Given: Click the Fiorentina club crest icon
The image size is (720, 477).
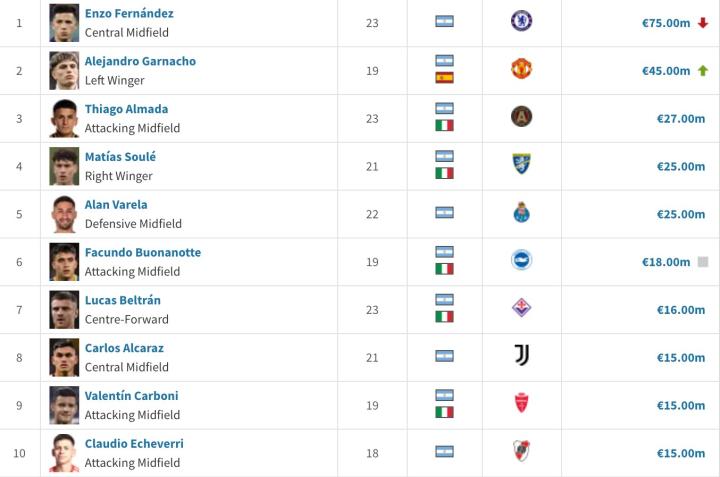Looking at the screenshot, I should click(521, 308).
